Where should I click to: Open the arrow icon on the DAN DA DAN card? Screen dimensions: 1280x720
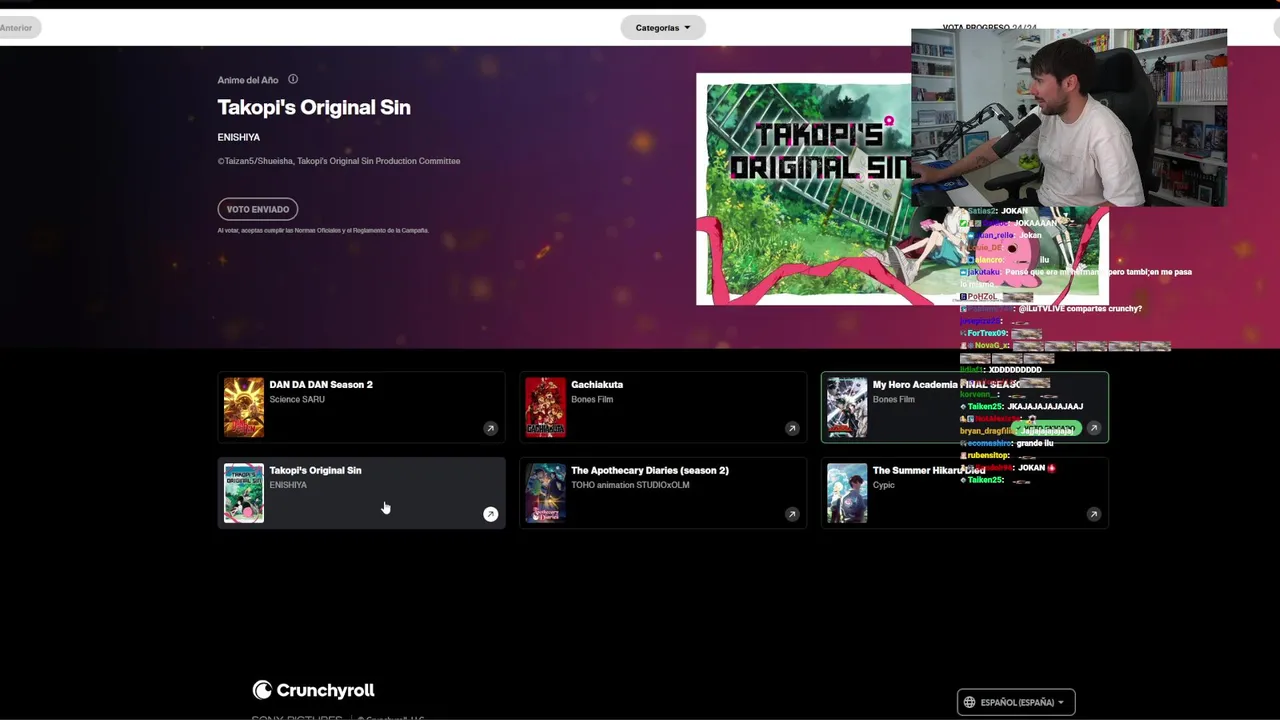[x=490, y=428]
